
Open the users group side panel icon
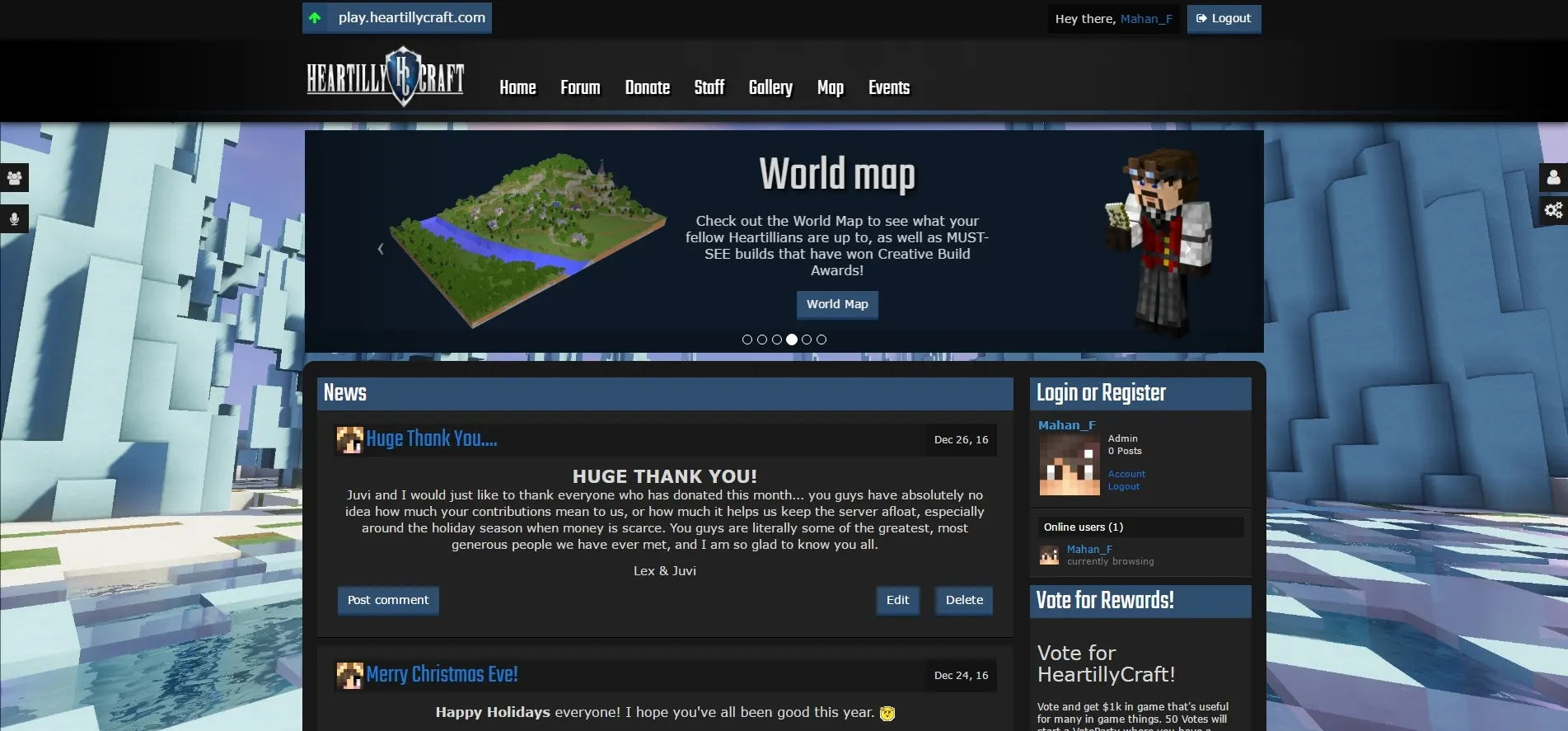click(14, 178)
